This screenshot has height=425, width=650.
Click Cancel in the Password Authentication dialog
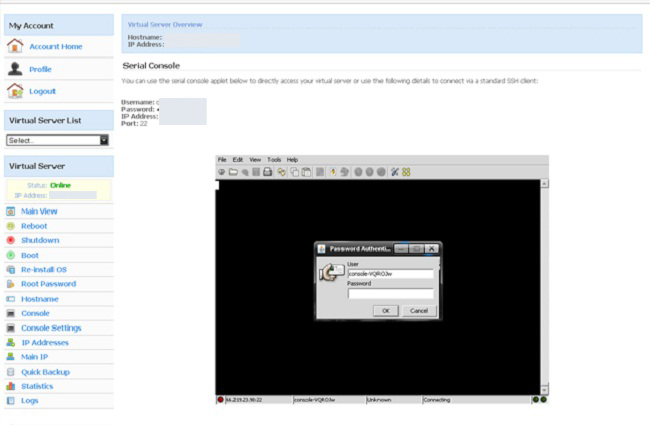419,311
